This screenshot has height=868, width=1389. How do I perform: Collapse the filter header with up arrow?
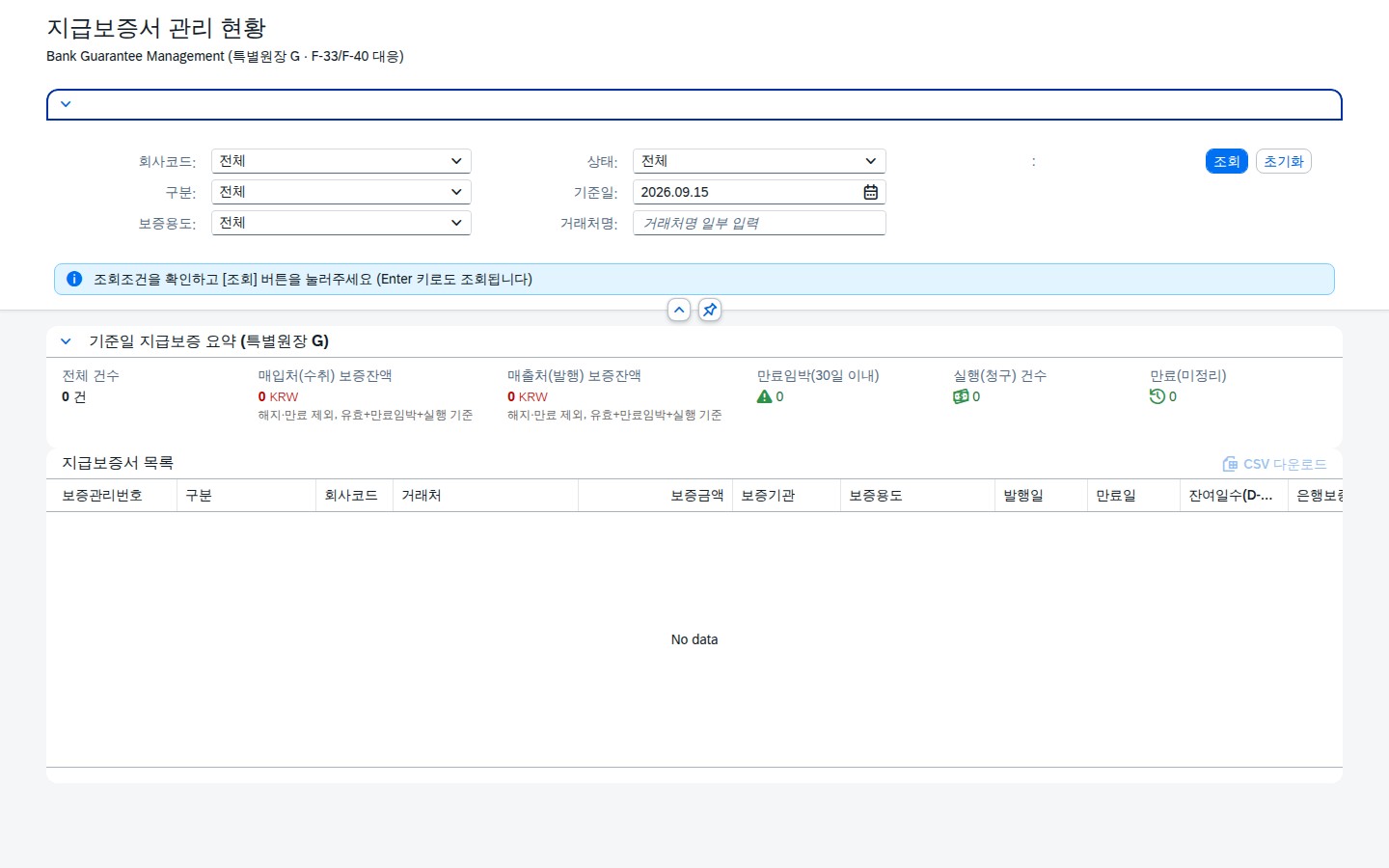tap(679, 310)
